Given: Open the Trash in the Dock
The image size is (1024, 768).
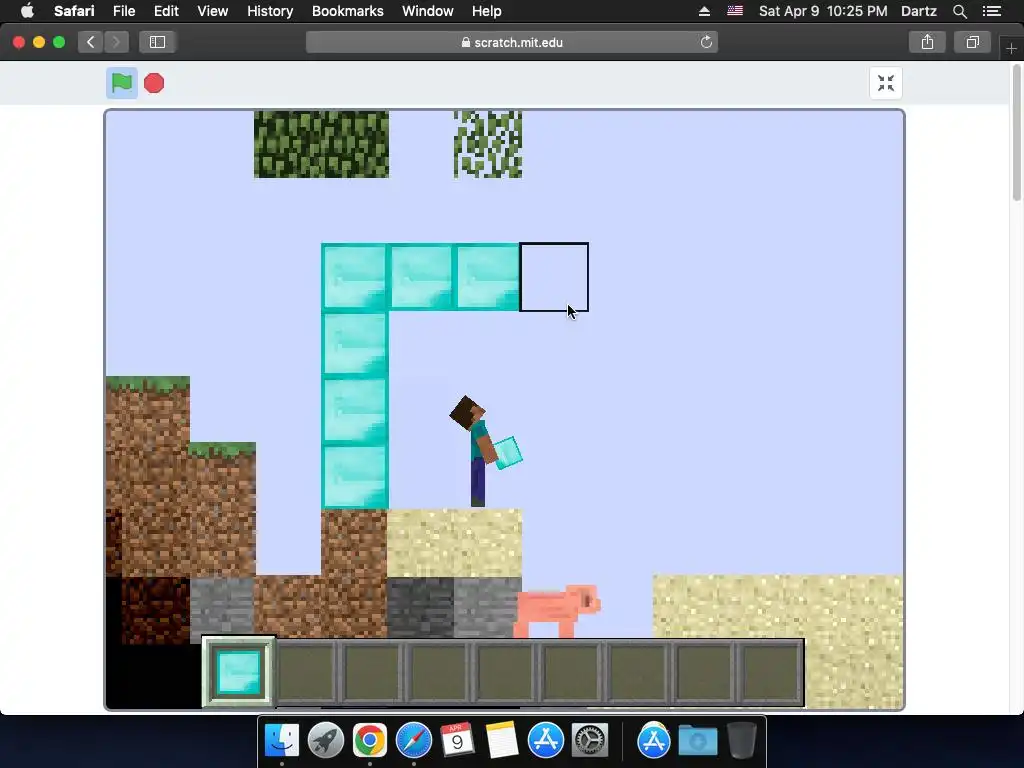Looking at the screenshot, I should coord(741,740).
